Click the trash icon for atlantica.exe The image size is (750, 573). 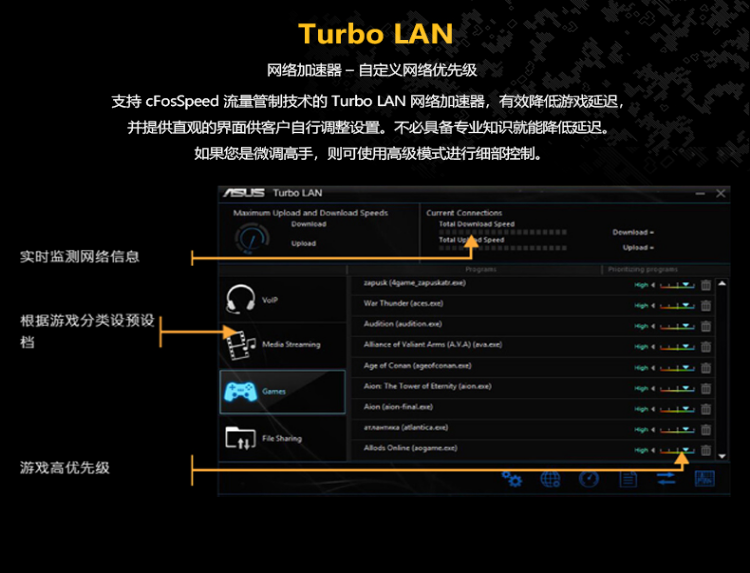point(706,430)
